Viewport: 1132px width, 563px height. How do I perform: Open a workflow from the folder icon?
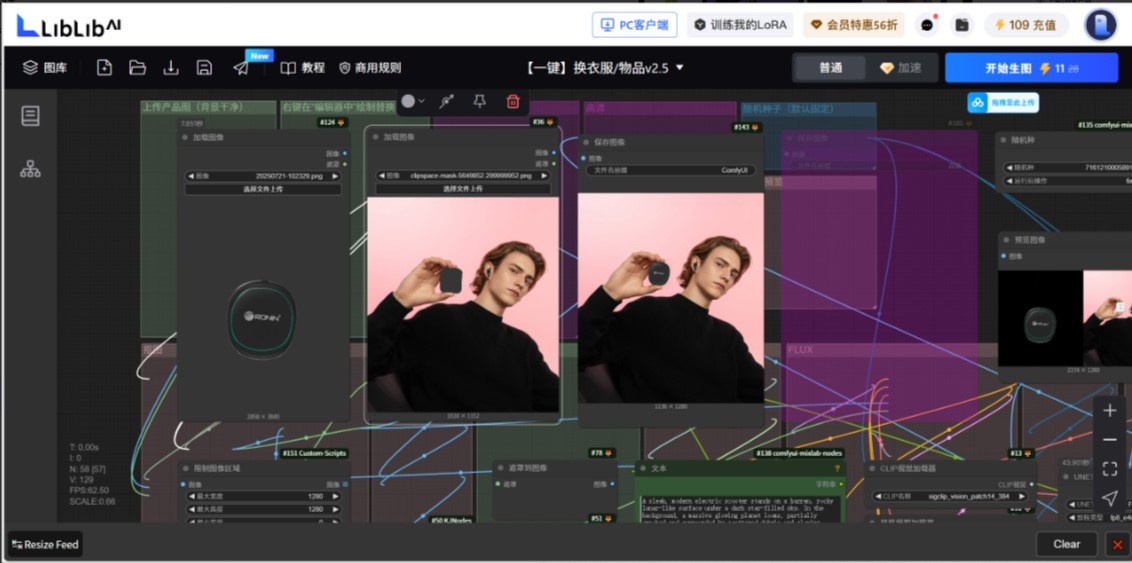[137, 68]
